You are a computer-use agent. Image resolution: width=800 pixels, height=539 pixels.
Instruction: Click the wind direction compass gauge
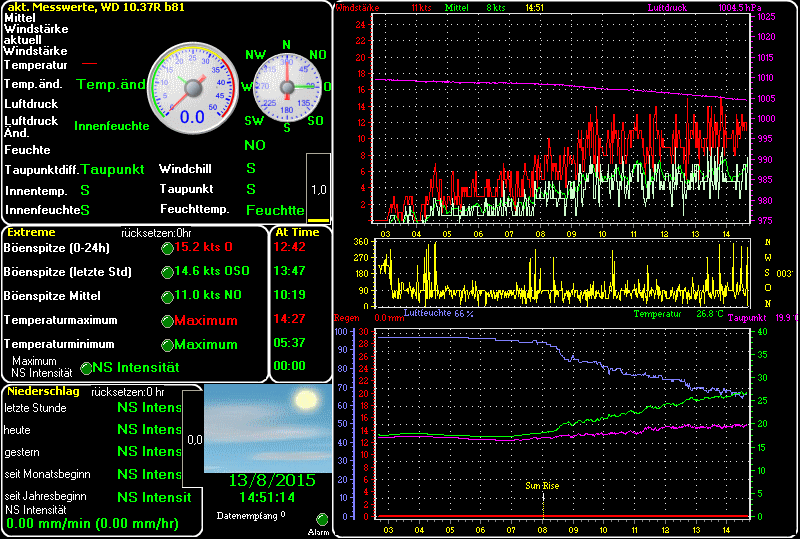click(286, 86)
